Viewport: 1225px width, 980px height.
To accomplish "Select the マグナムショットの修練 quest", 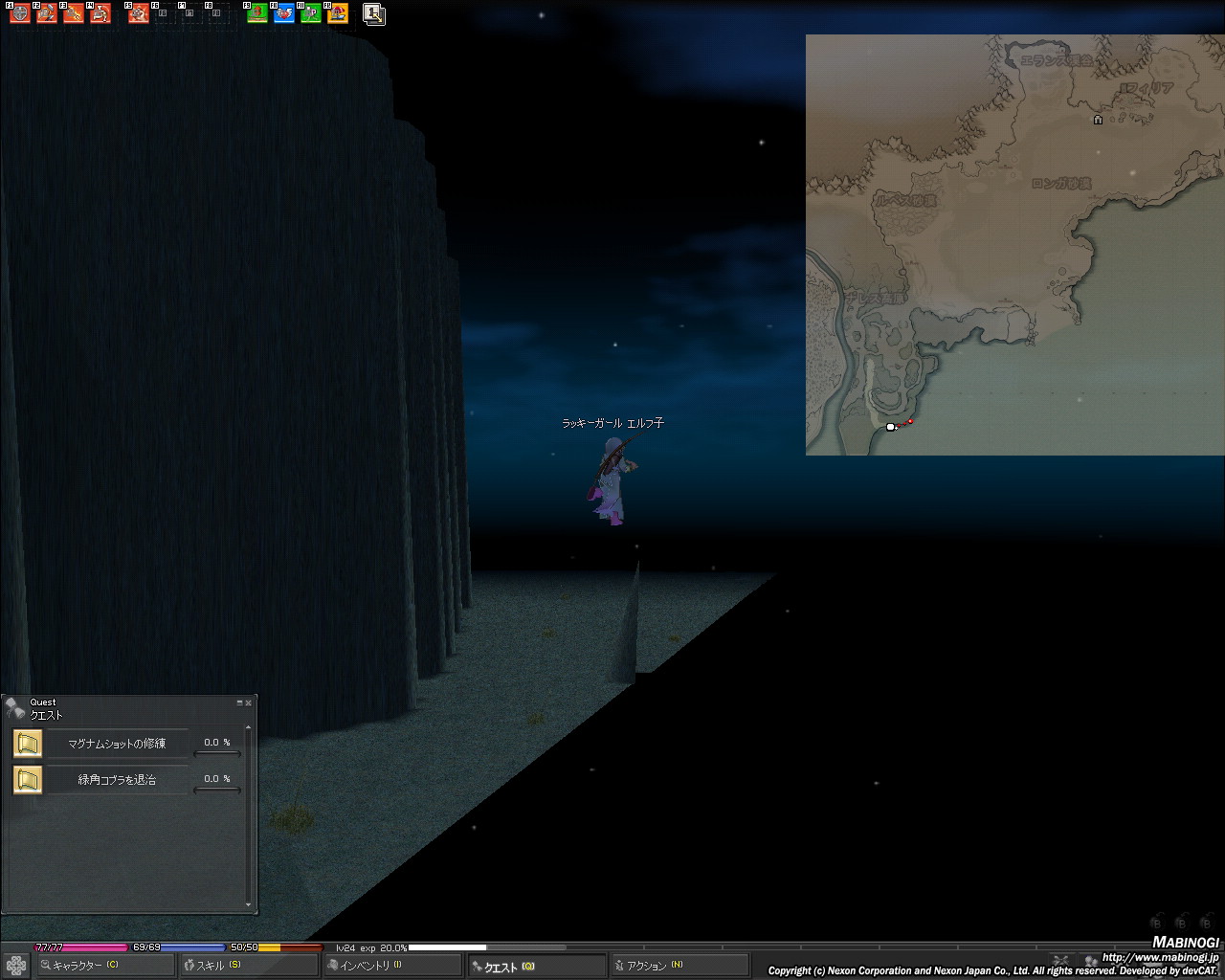I will (117, 744).
